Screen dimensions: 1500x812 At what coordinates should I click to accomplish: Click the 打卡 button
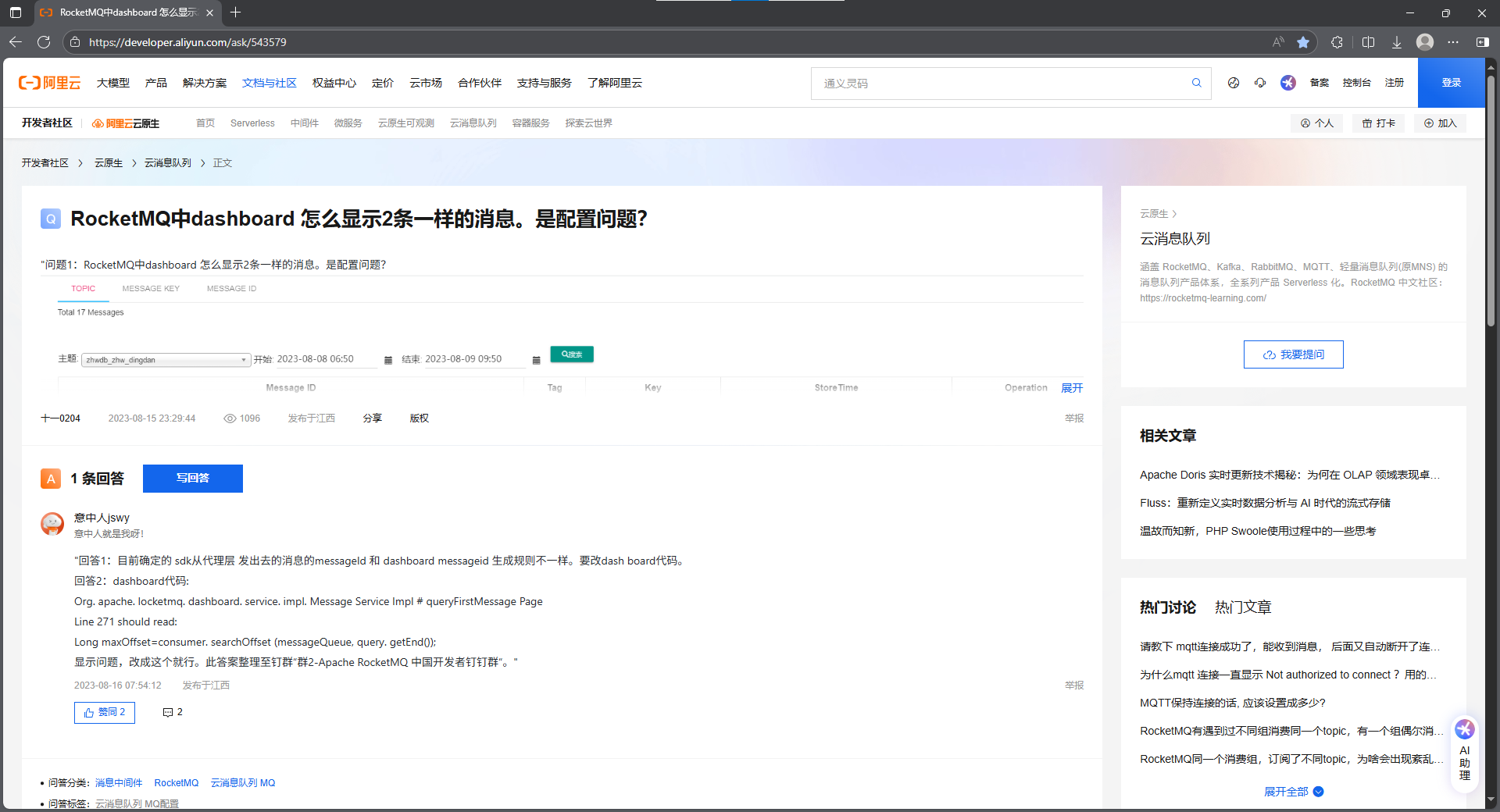(x=1379, y=123)
